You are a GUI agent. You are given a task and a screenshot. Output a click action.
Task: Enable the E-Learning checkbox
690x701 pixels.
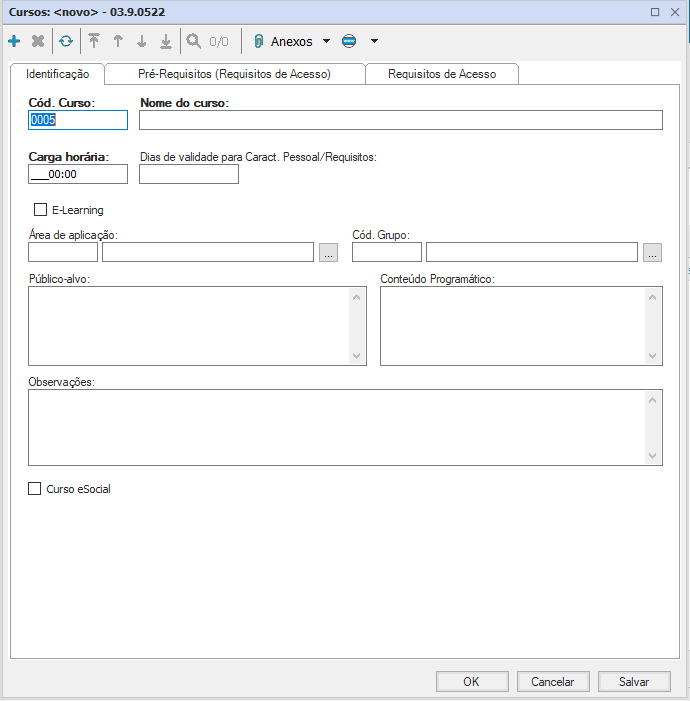41,210
